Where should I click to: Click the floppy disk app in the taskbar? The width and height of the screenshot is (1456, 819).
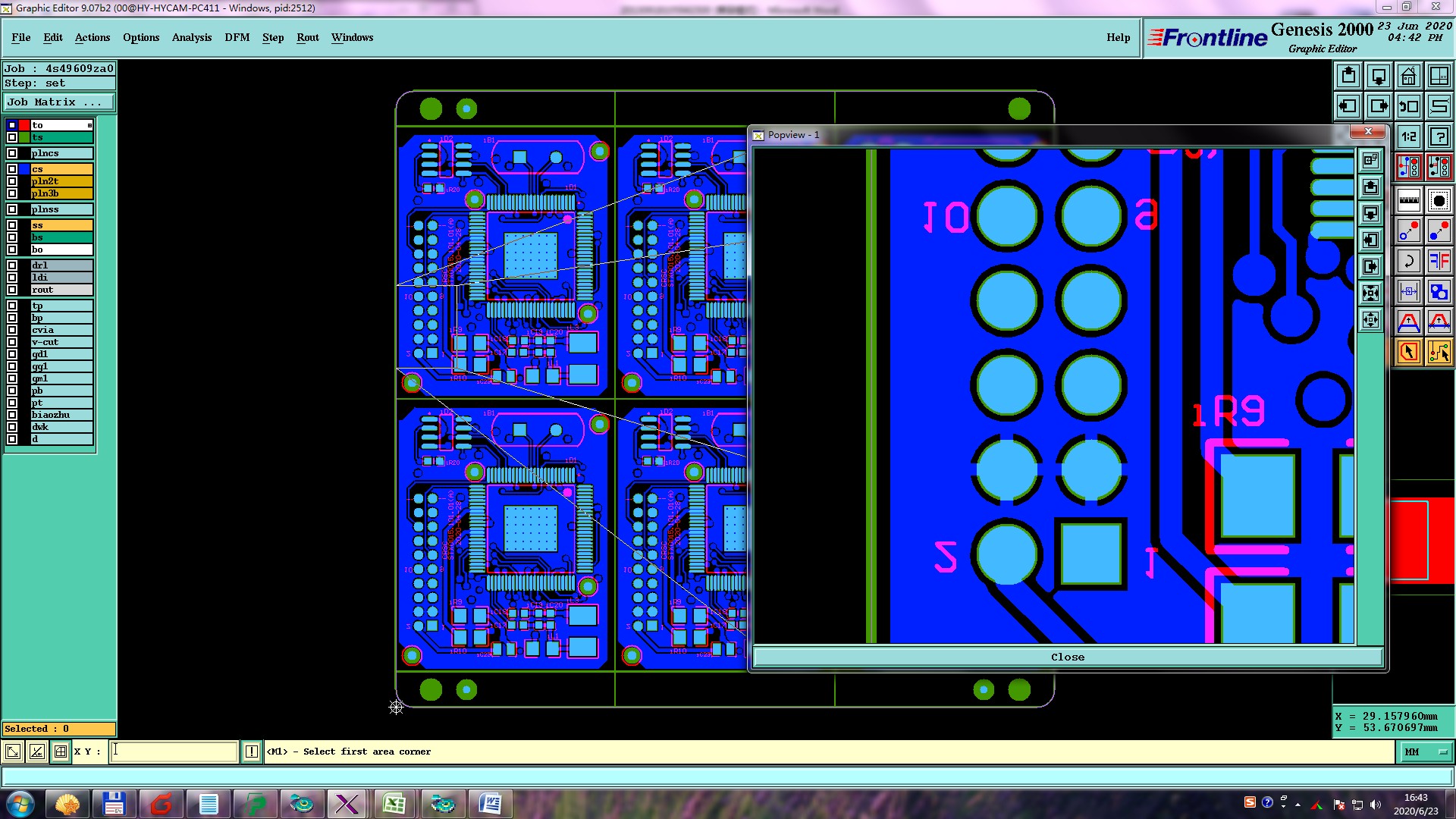114,804
